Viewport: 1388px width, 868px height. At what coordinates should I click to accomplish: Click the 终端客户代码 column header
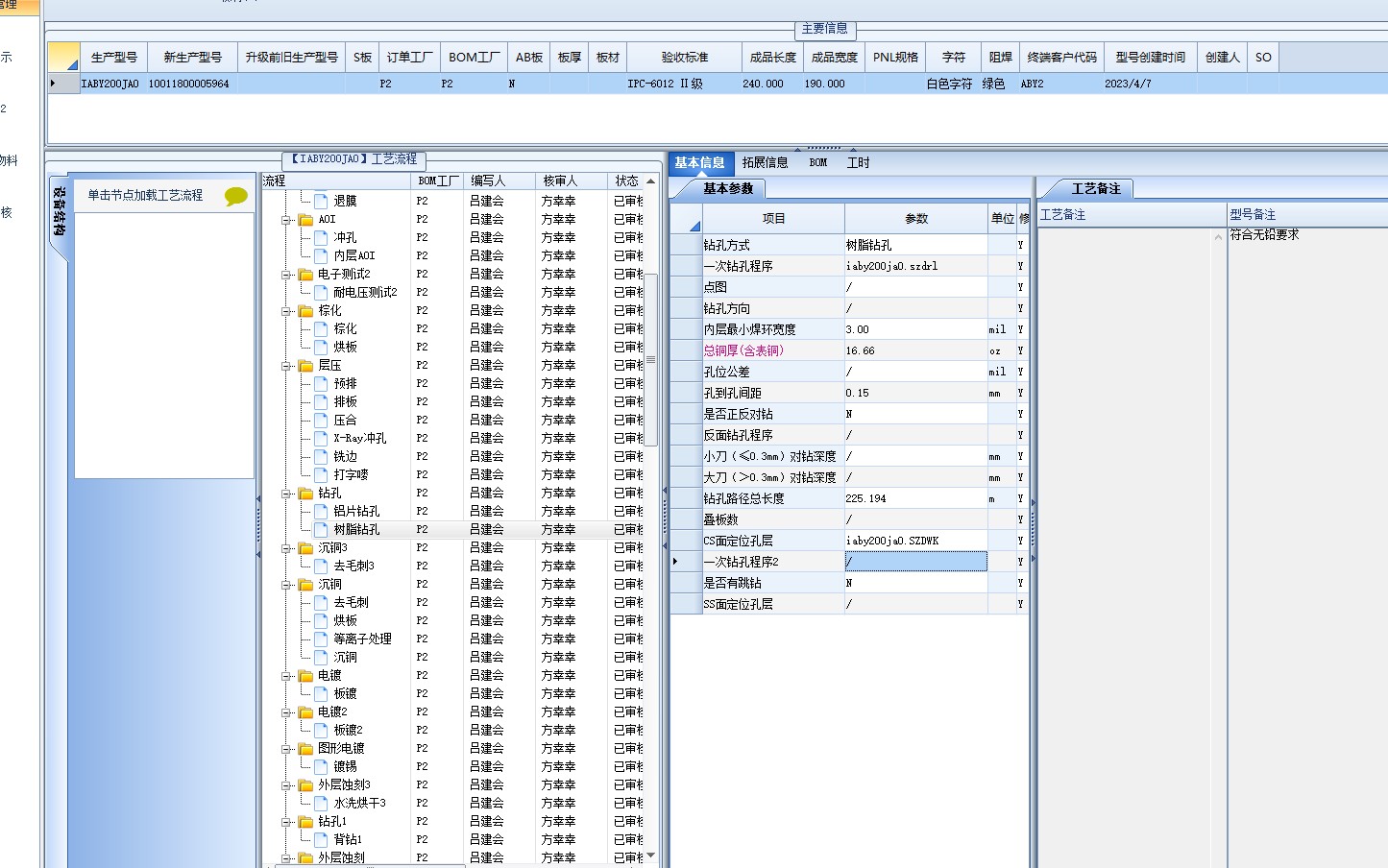1061,57
